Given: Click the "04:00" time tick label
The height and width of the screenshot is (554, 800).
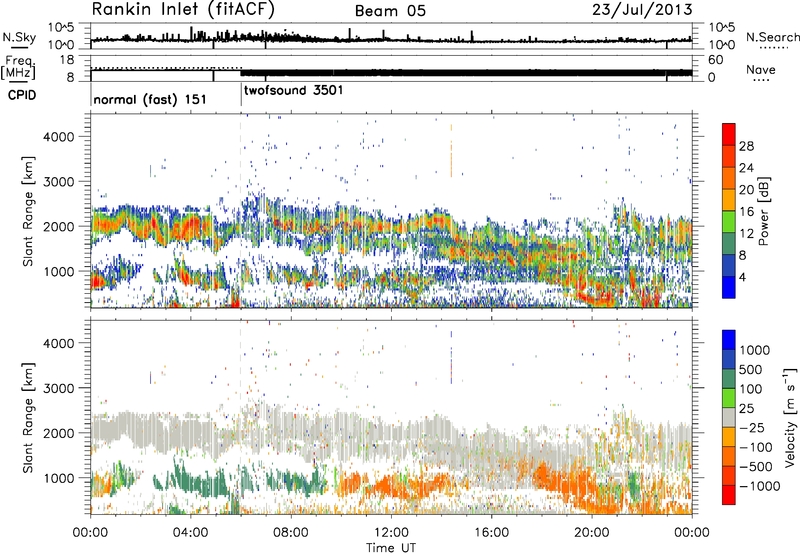Looking at the screenshot, I should (190, 533).
